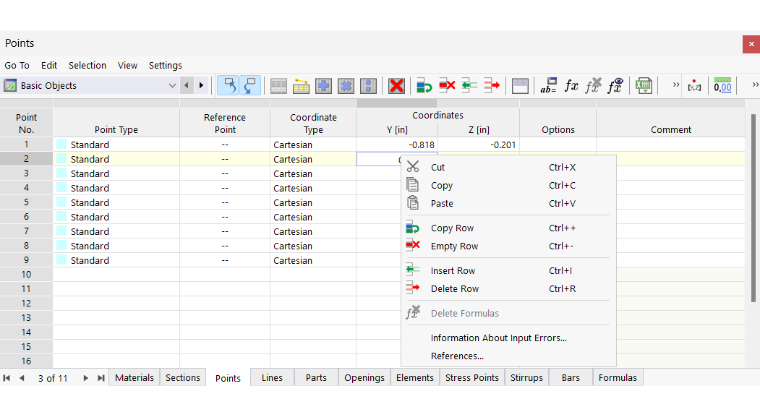Click the delete formulas fx icon
The width and height of the screenshot is (760, 416).
[x=593, y=86]
